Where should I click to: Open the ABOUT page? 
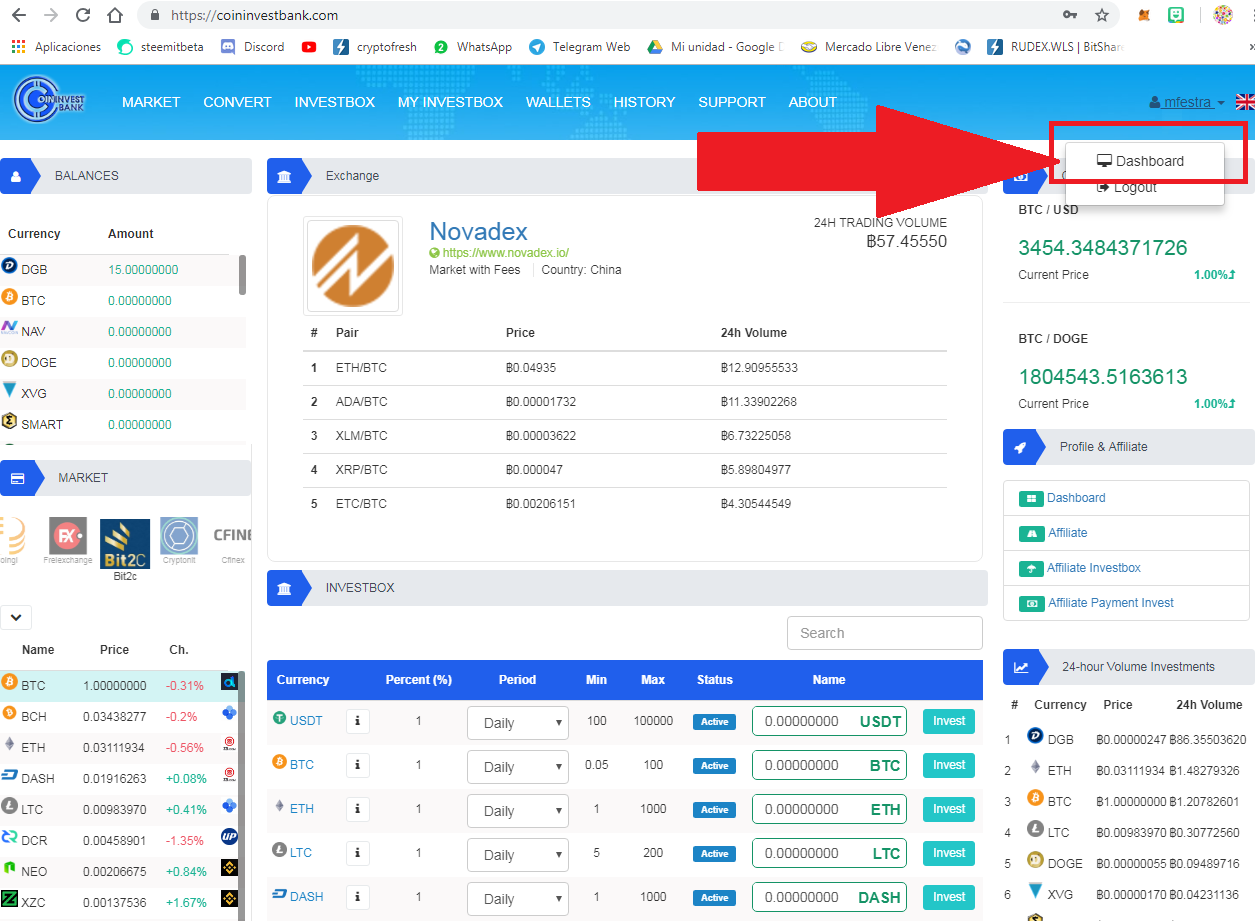click(x=812, y=102)
